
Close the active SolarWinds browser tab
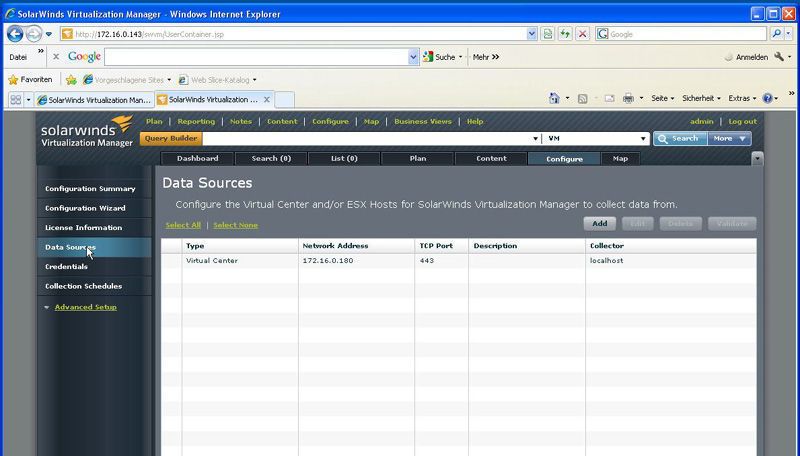click(266, 99)
